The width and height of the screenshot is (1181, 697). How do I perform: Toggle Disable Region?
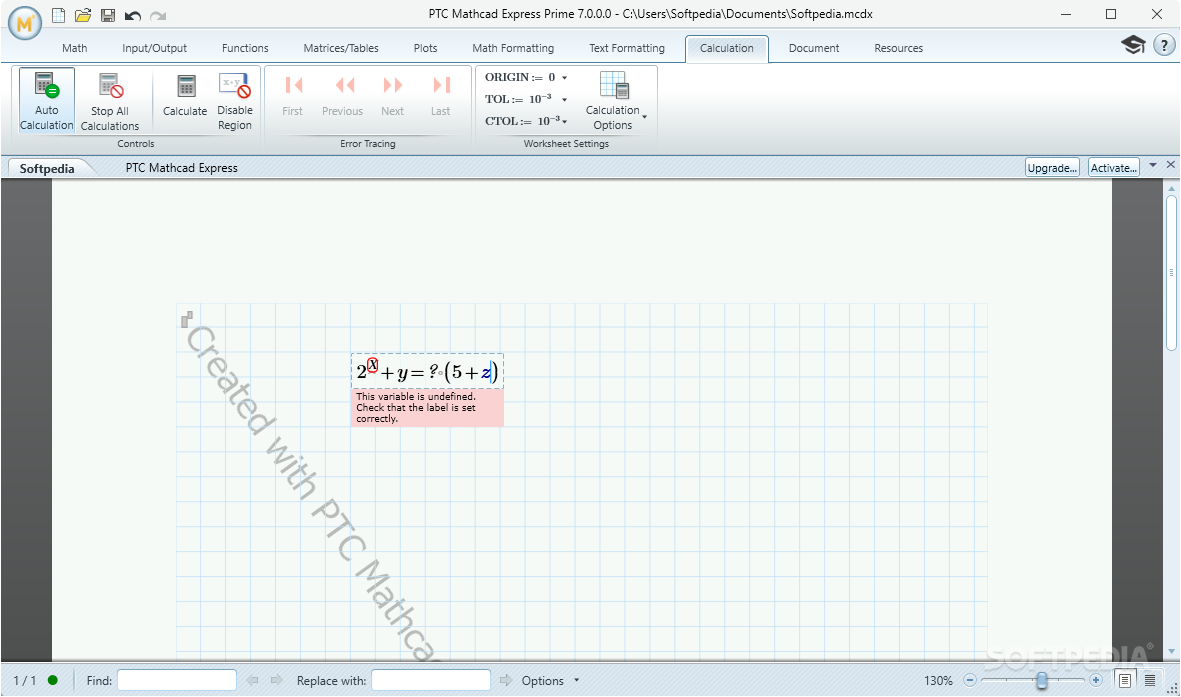coord(235,101)
